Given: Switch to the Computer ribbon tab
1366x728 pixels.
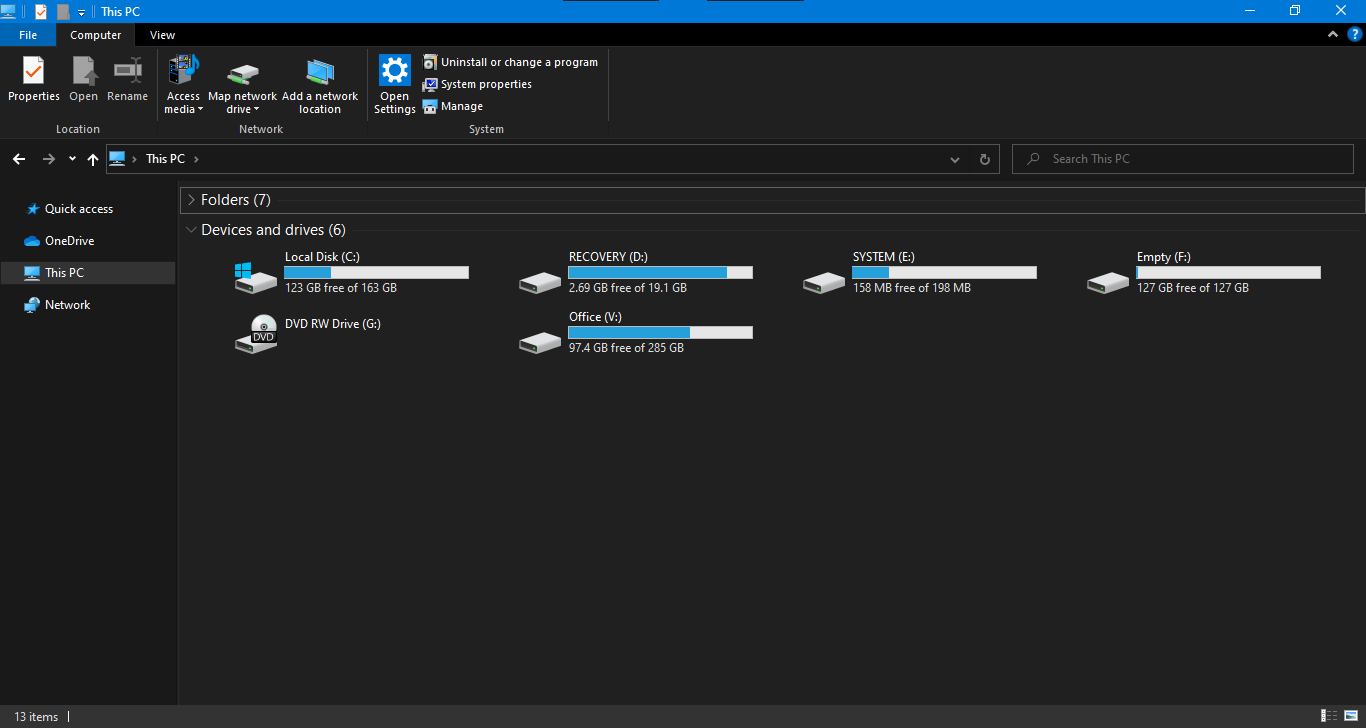Looking at the screenshot, I should [x=96, y=35].
